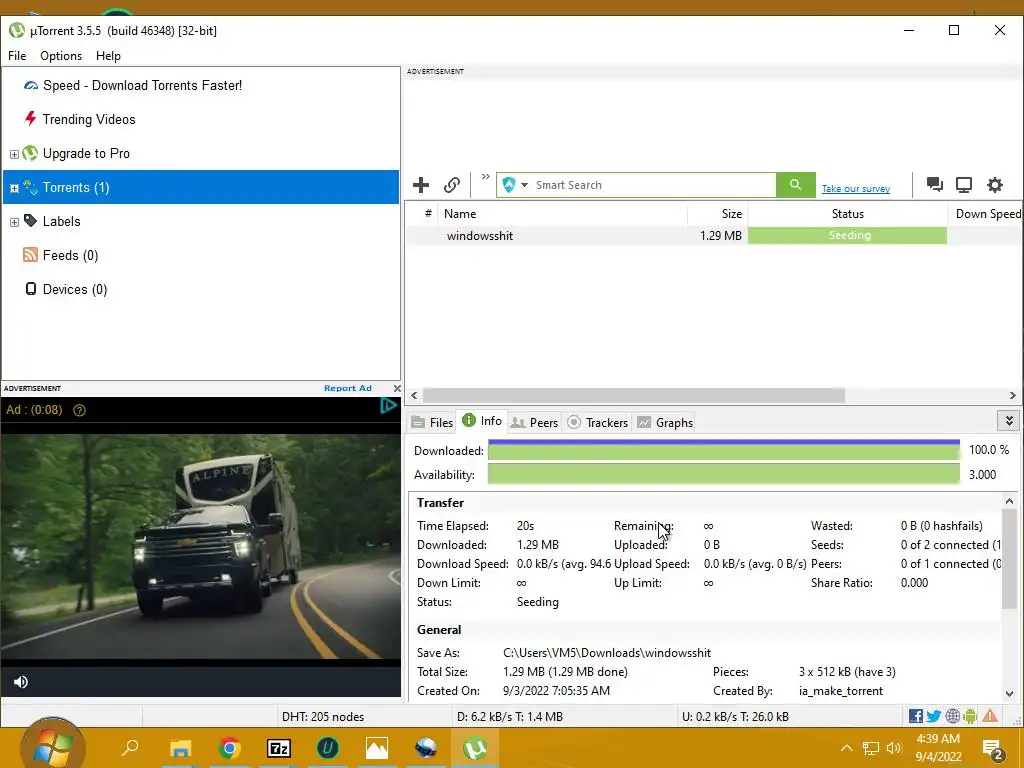This screenshot has height=768, width=1024.
Task: Click the Info pane scroll down arrow
Action: coord(1010,694)
